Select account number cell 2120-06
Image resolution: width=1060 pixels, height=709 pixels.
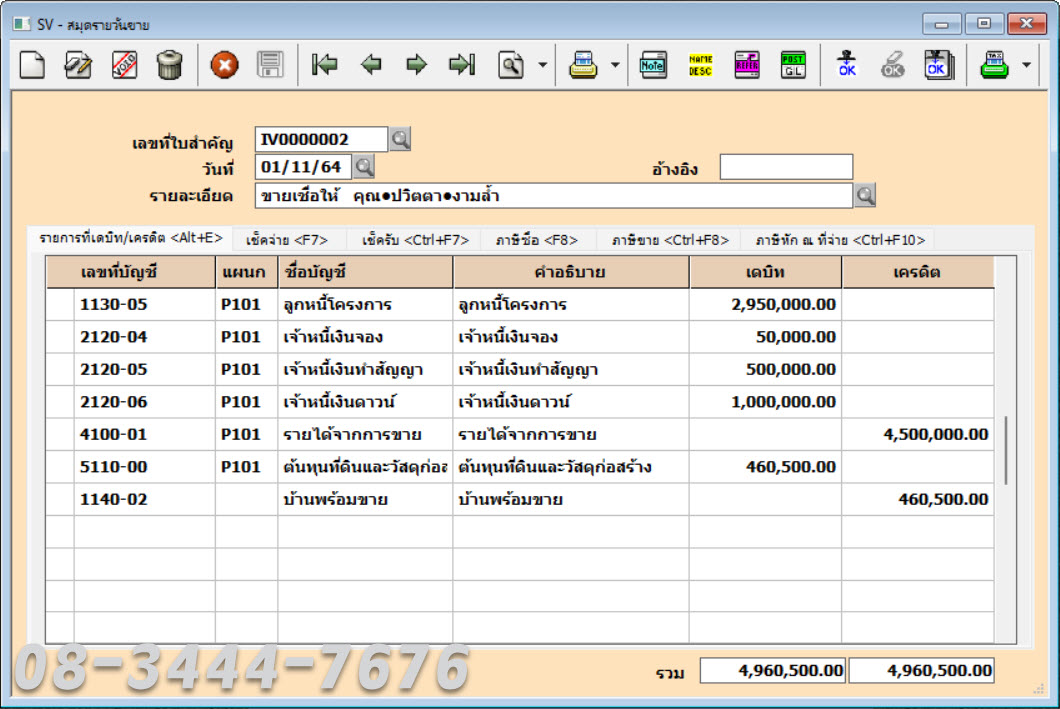145,402
